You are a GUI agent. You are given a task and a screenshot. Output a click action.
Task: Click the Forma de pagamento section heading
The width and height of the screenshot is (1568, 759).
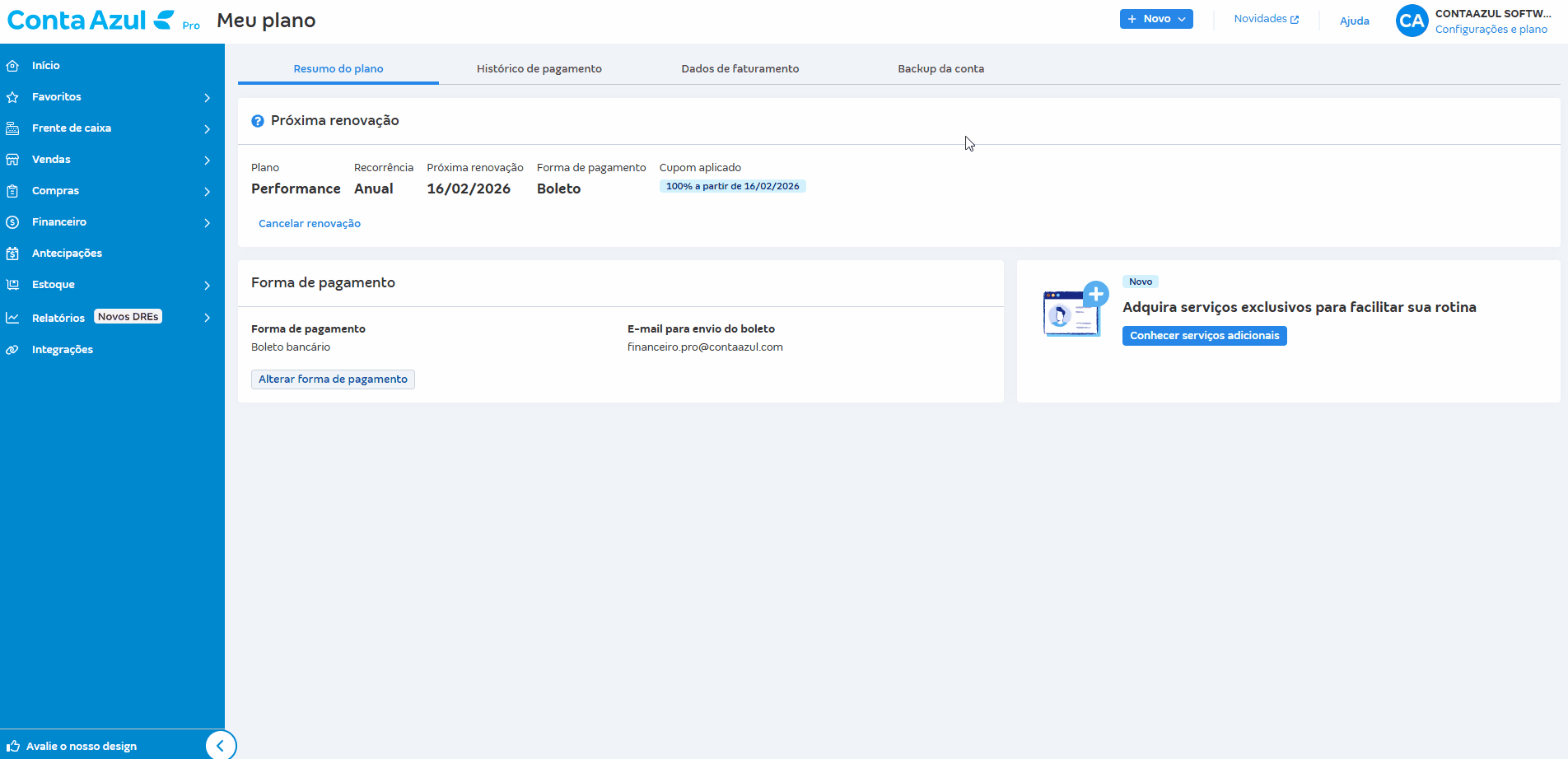pyautogui.click(x=323, y=283)
